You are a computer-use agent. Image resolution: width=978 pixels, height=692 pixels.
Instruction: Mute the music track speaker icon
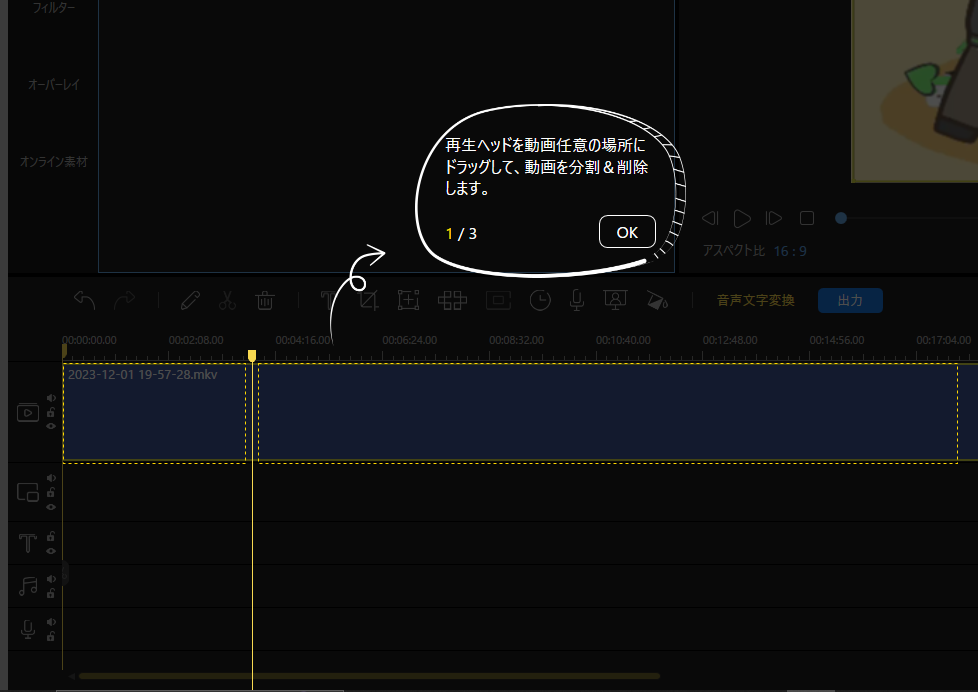tap(51, 579)
